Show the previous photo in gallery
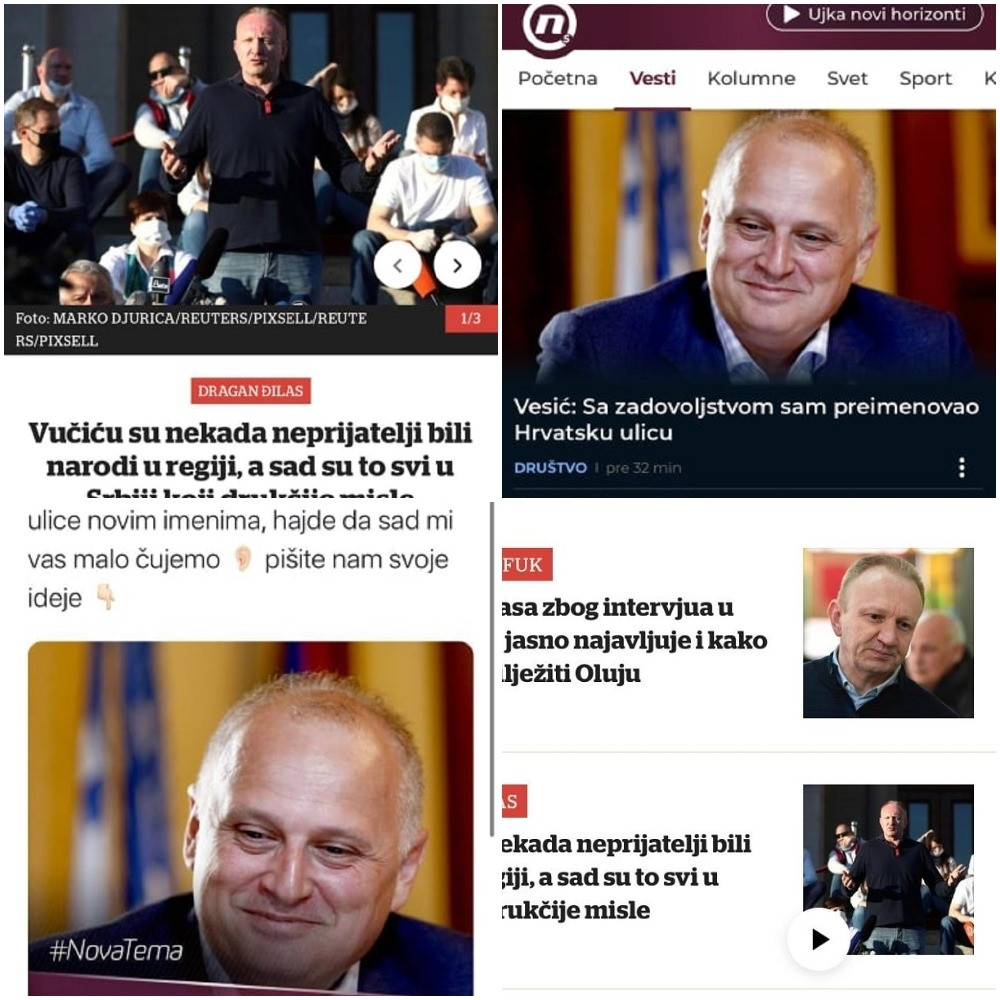1000x1000 pixels. click(x=397, y=265)
